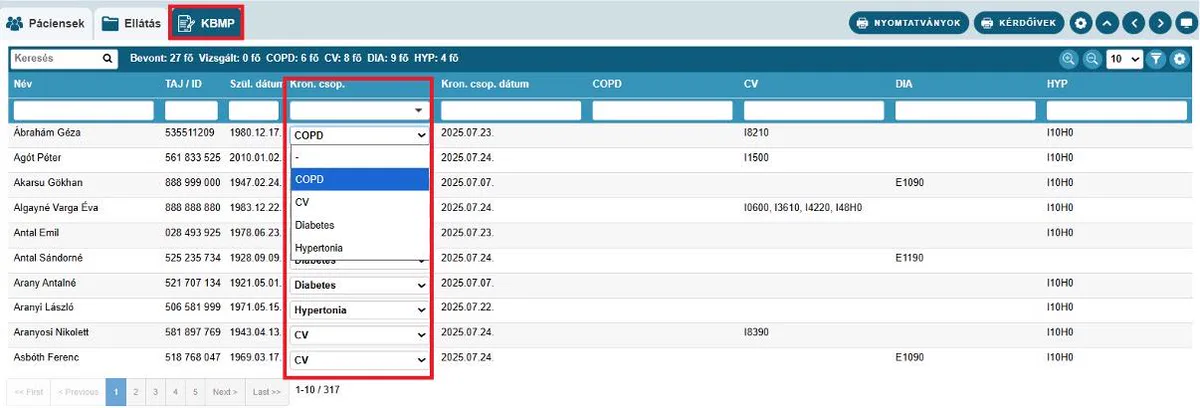Zoom in the table view
This screenshot has width=1200, height=408.
click(x=1069, y=59)
